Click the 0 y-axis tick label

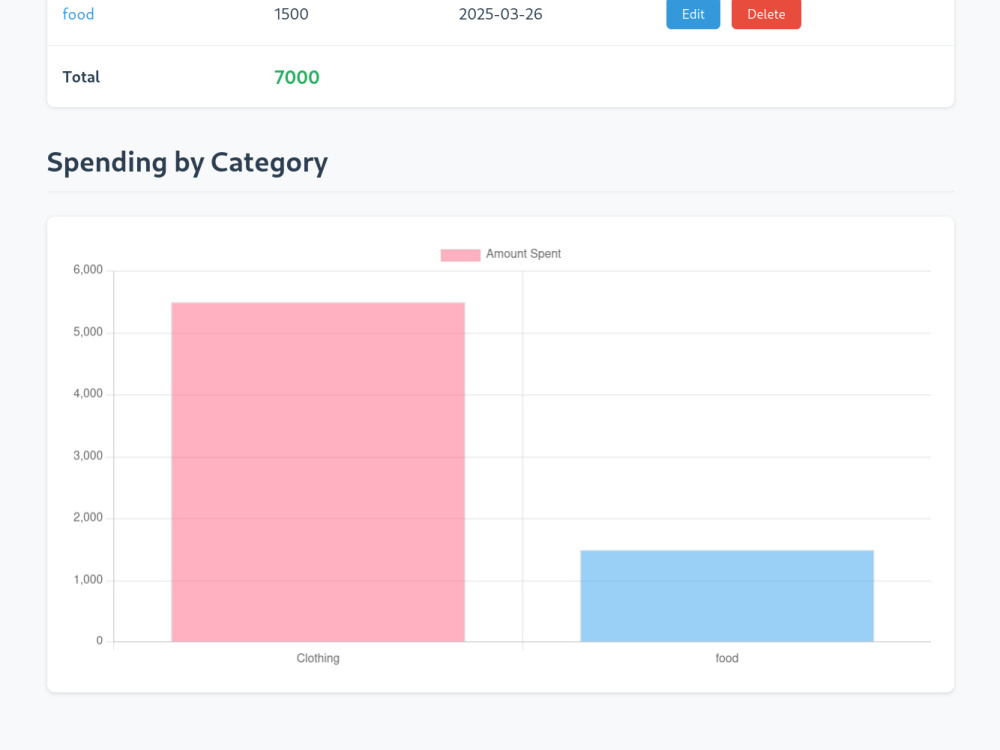click(99, 641)
